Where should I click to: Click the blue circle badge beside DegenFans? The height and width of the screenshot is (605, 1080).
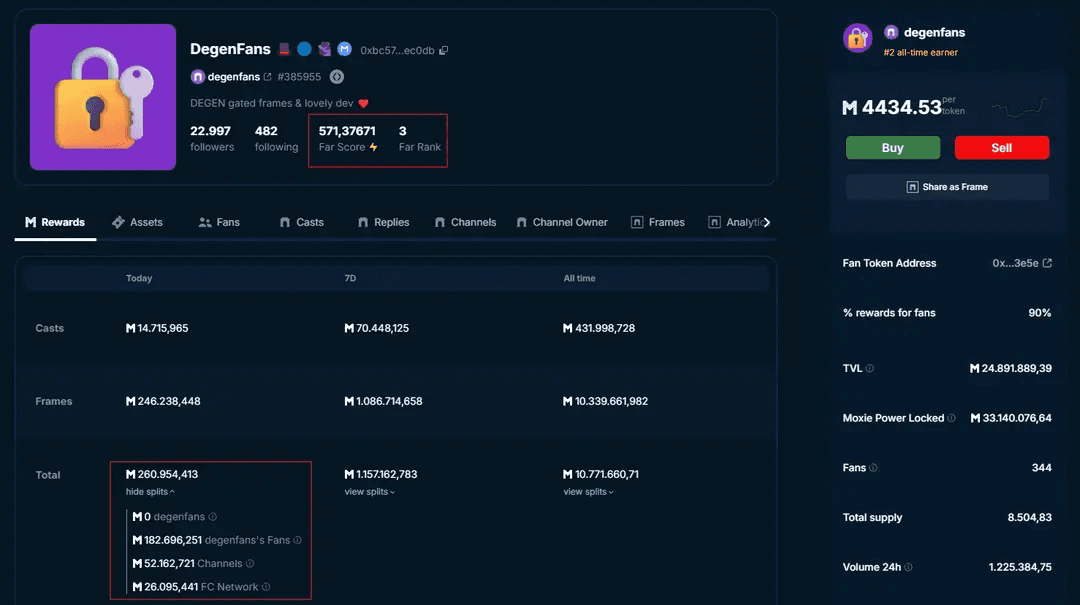(304, 49)
